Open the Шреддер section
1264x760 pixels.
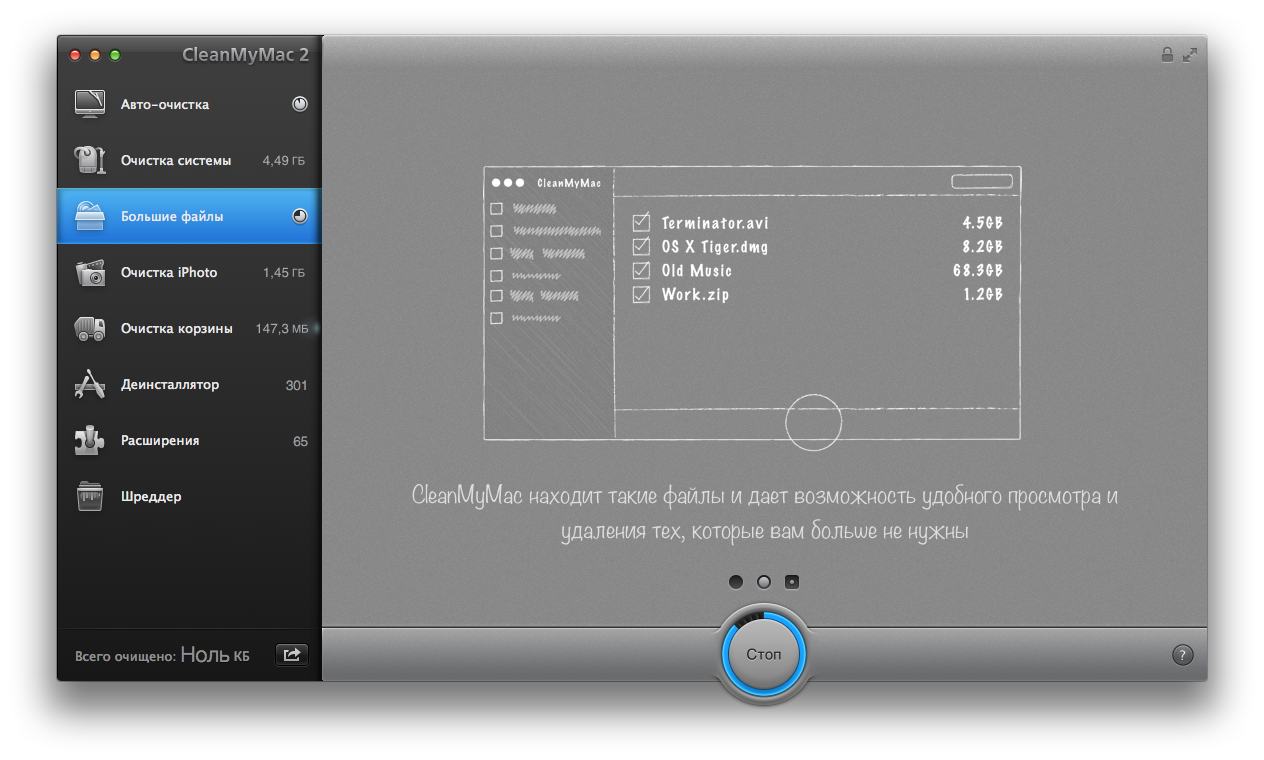(x=189, y=496)
